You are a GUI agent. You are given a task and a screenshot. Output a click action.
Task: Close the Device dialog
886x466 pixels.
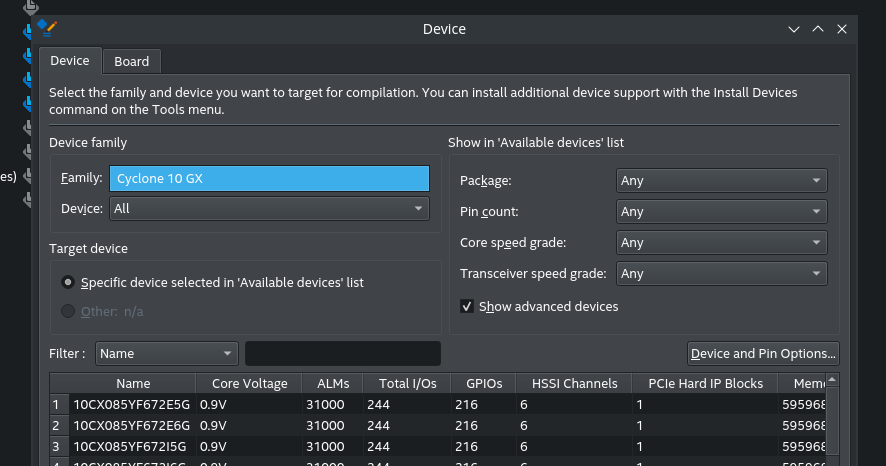click(x=842, y=29)
